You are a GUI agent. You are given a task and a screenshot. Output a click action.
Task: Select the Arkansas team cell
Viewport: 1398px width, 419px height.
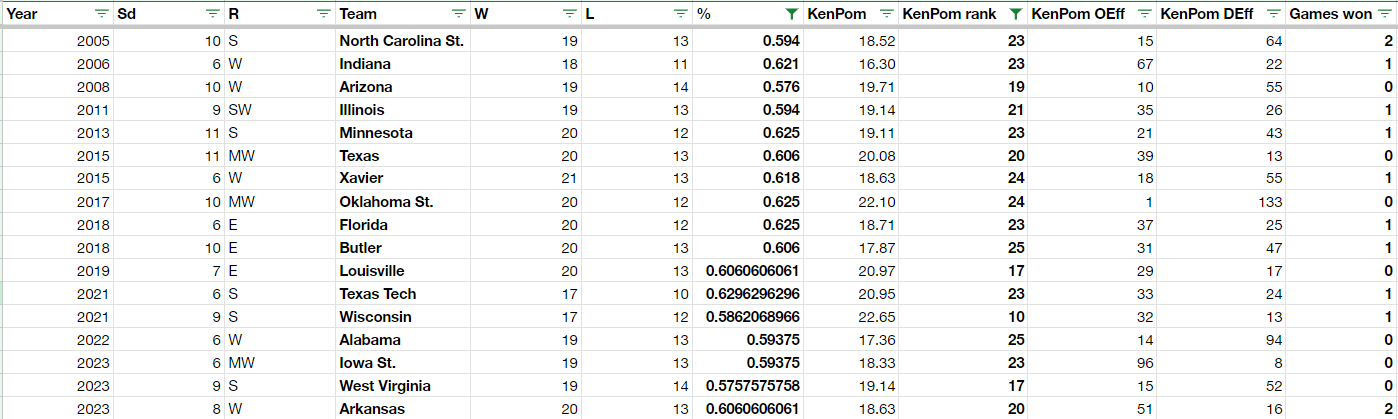pos(402,409)
